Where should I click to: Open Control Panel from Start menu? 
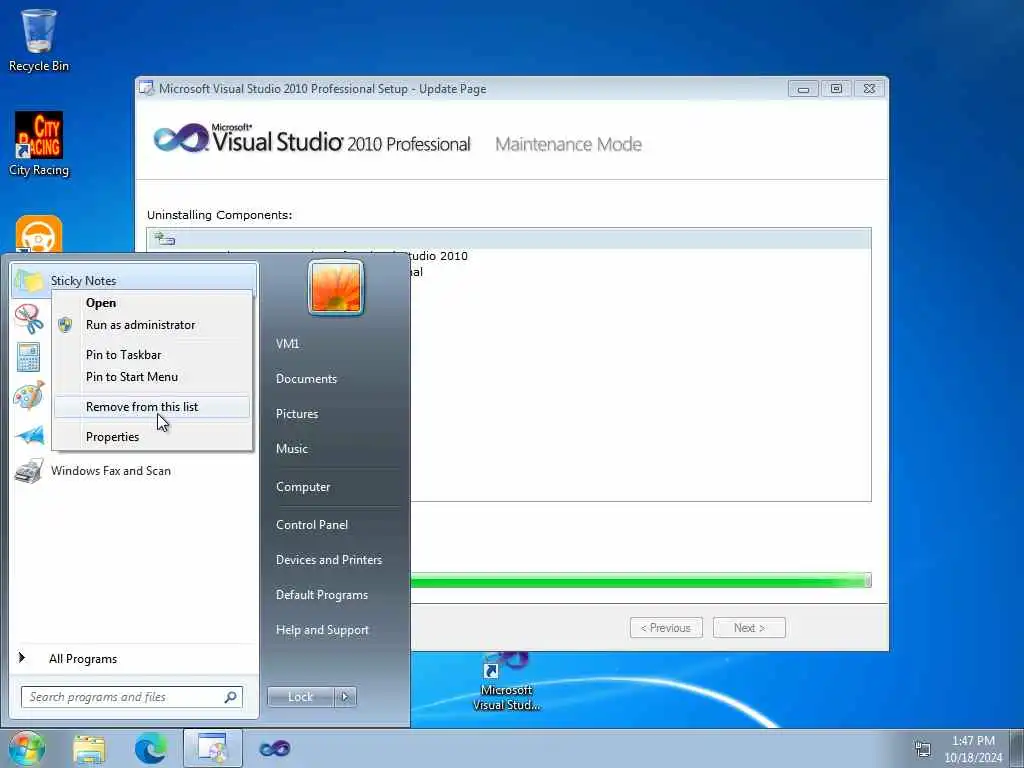pyautogui.click(x=312, y=525)
